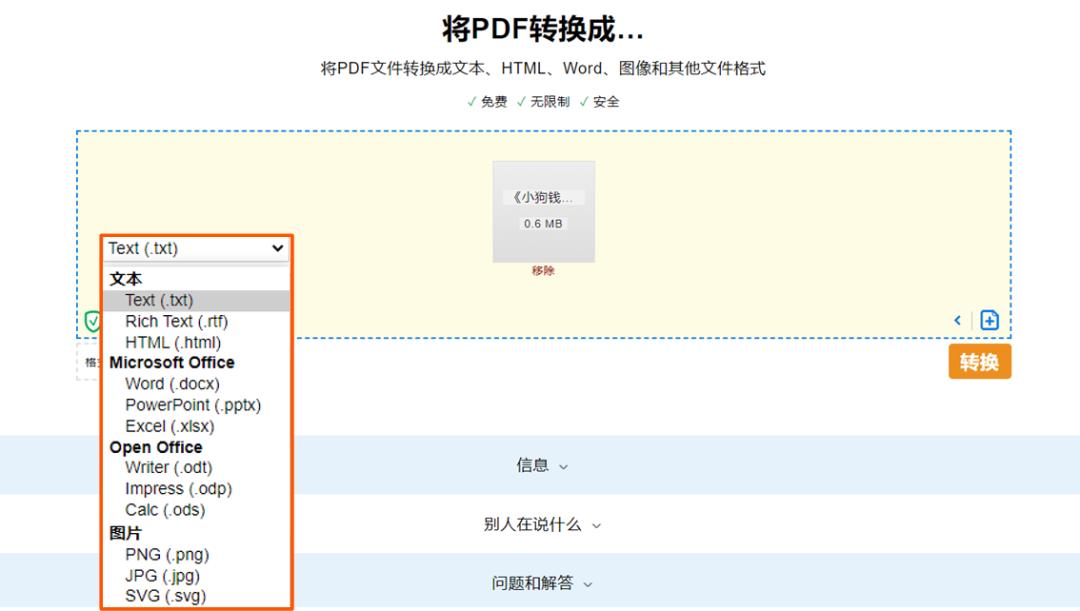
Task: Select SVG (.svg) image format
Action: pyautogui.click(x=165, y=597)
